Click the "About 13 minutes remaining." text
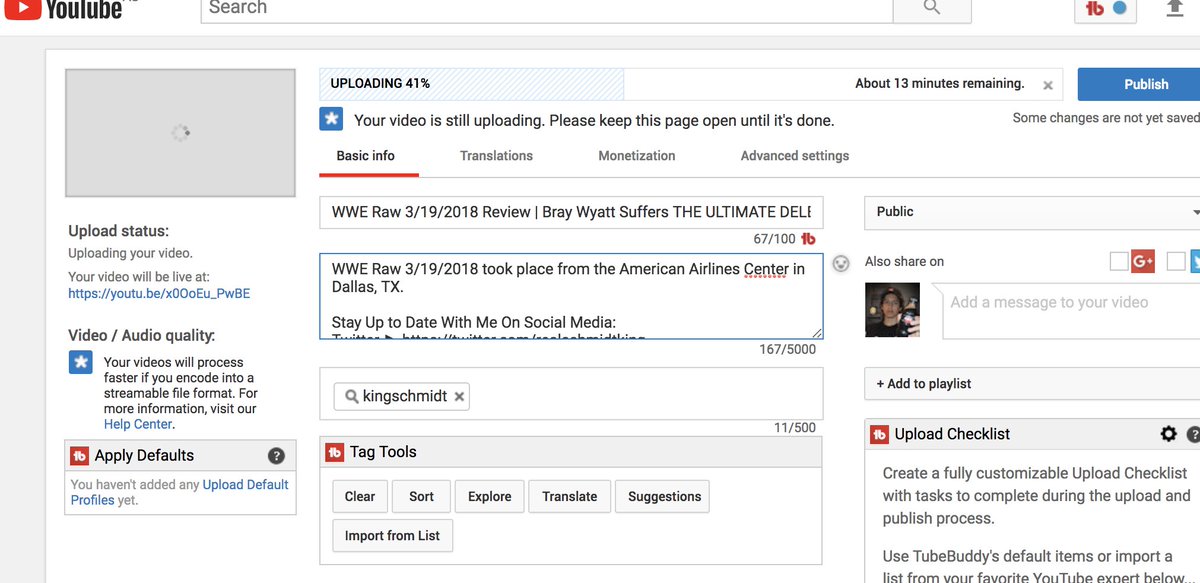This screenshot has height=583, width=1200. (939, 84)
